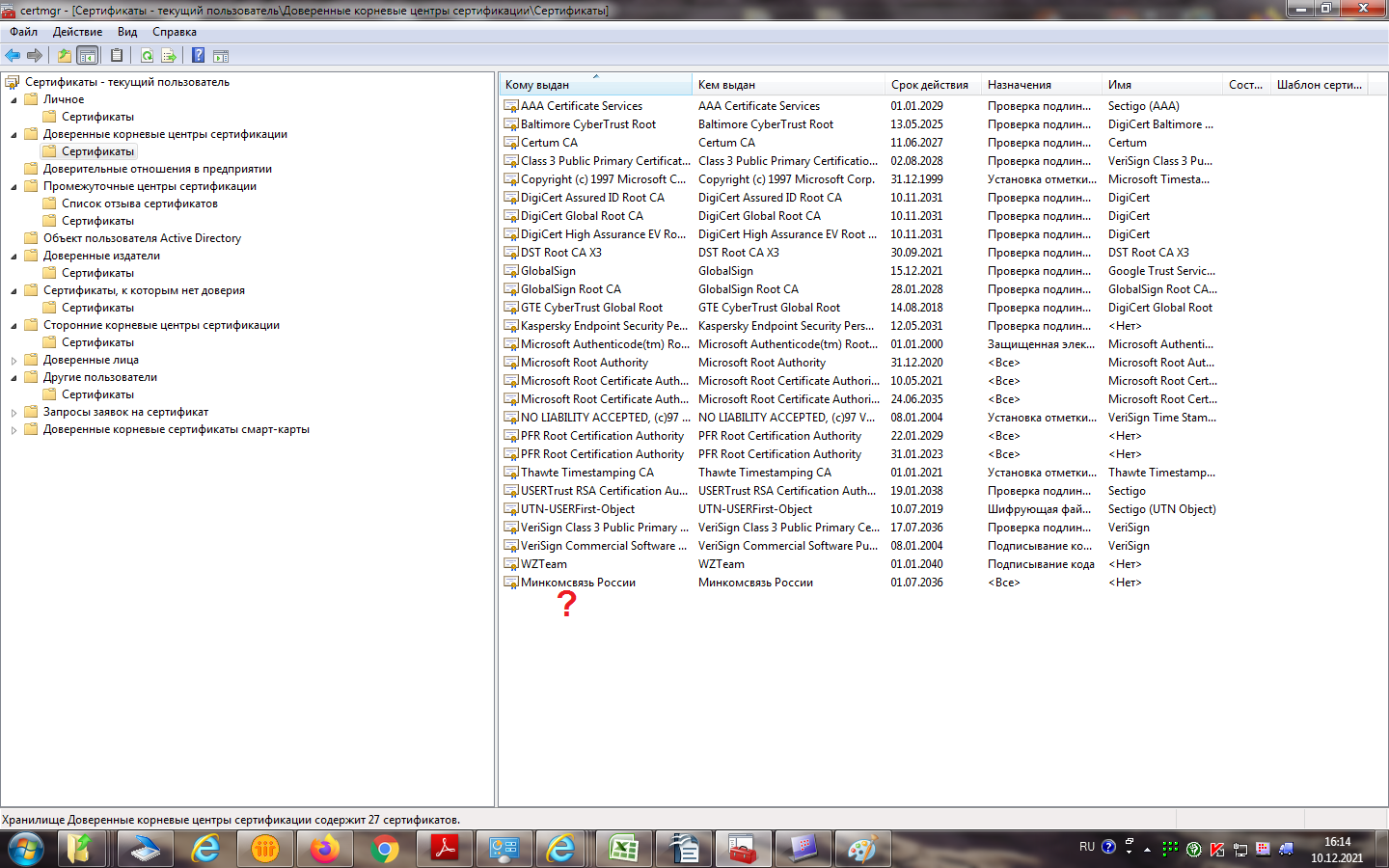Open the Действие menu
This screenshot has height=868, width=1389.
77,32
